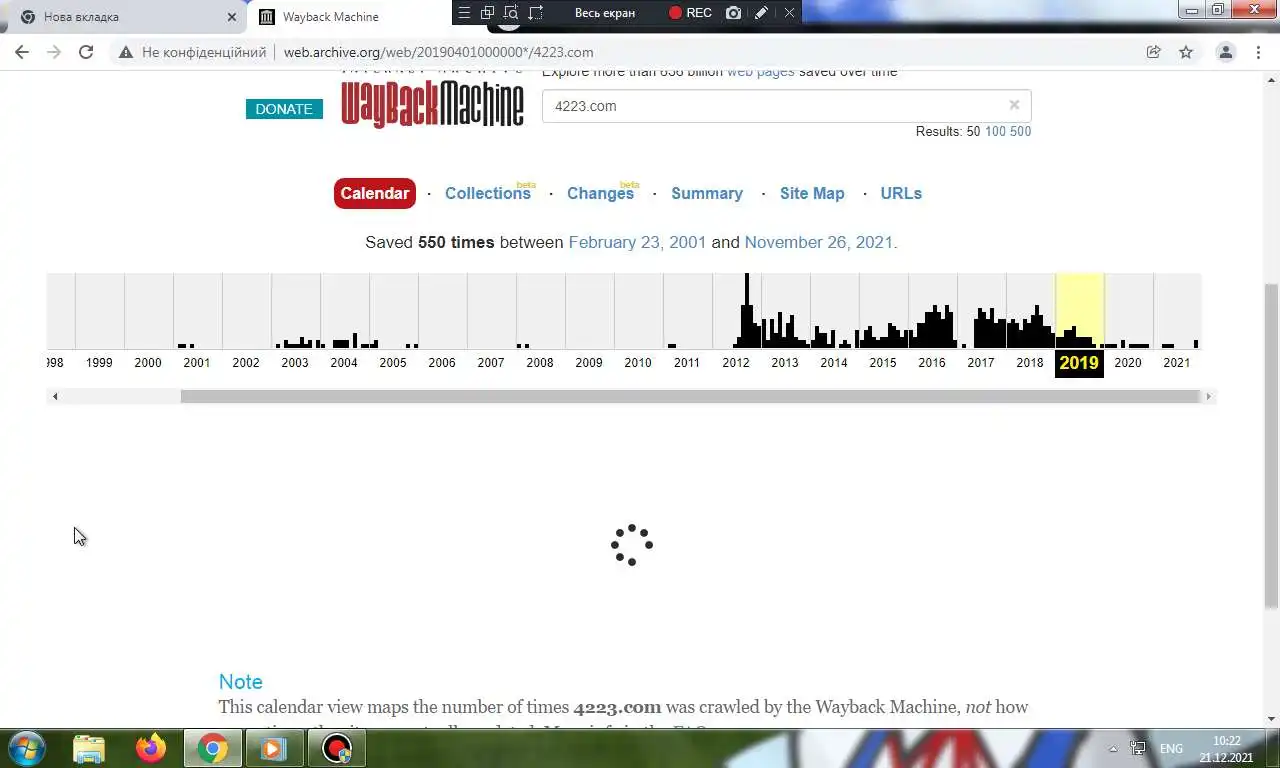
Task: Share this page via the share icon
Action: coord(1153,52)
